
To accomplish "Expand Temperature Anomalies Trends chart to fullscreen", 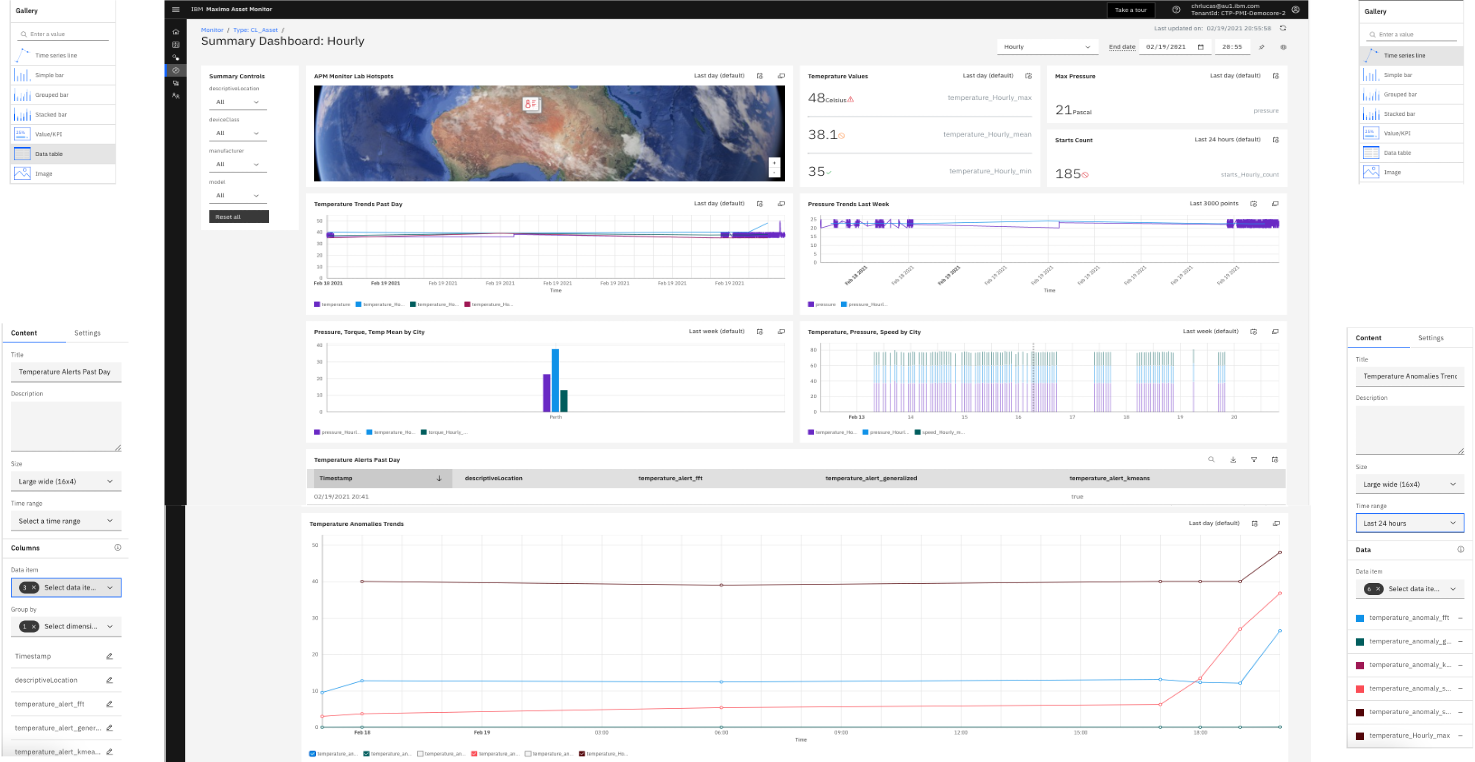I will pyautogui.click(x=1274, y=522).
